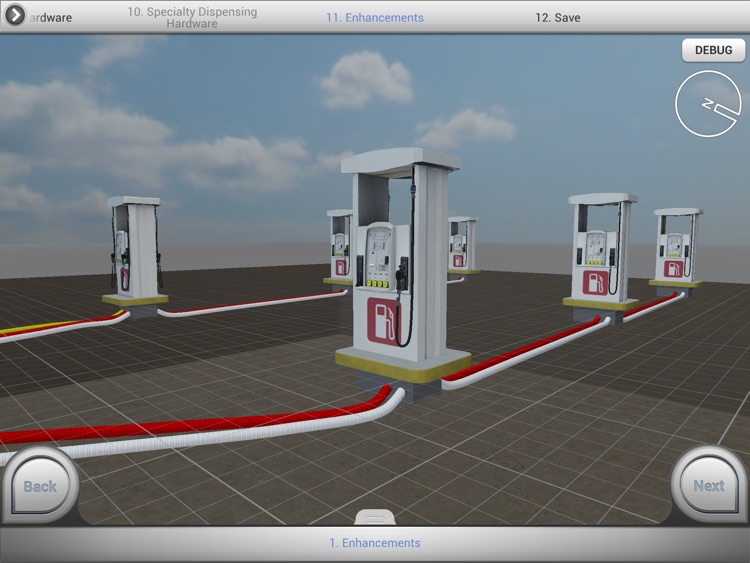Expand the bottom panel pull-up handle
The image size is (750, 563).
375,517
